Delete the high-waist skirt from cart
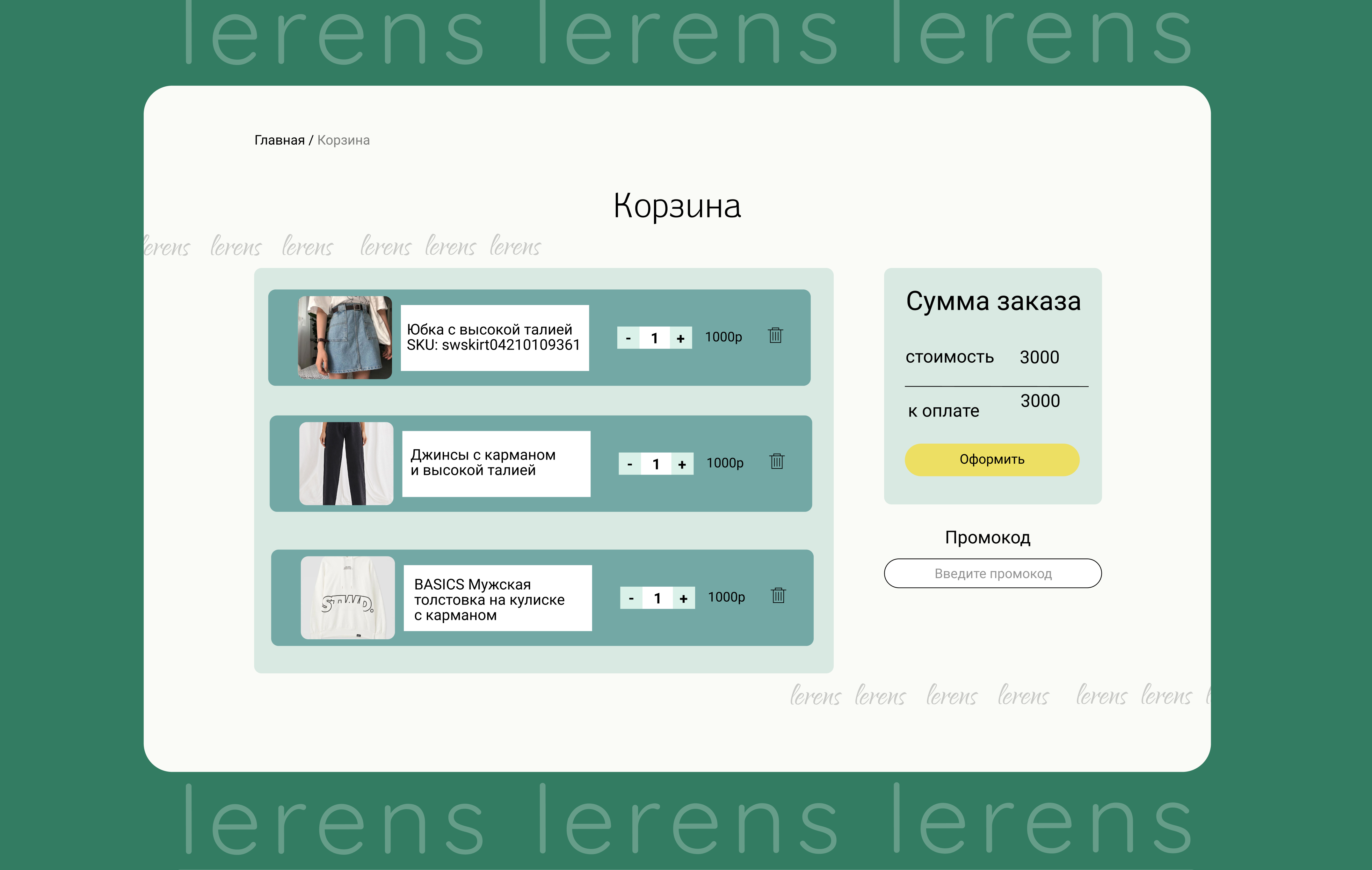The height and width of the screenshot is (870, 1372). pyautogui.click(x=775, y=336)
